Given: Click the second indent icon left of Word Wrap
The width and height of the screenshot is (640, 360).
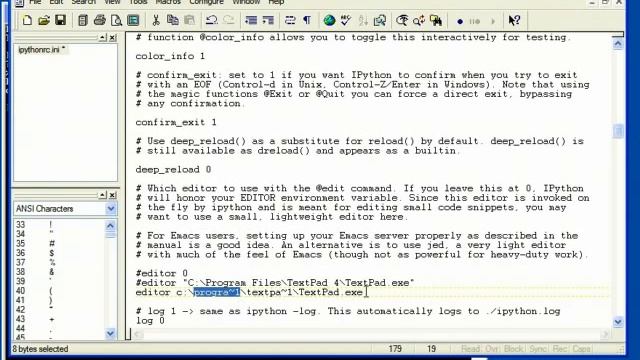Looking at the screenshot, I should click(x=268, y=20).
